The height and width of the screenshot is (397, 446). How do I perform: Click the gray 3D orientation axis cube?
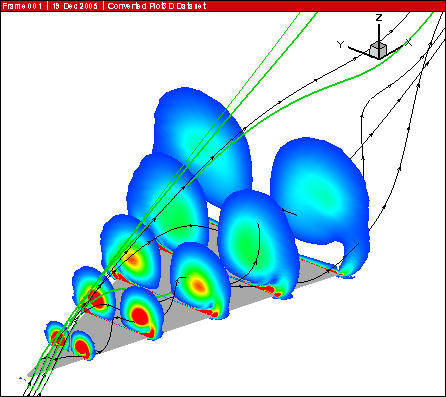(x=378, y=50)
